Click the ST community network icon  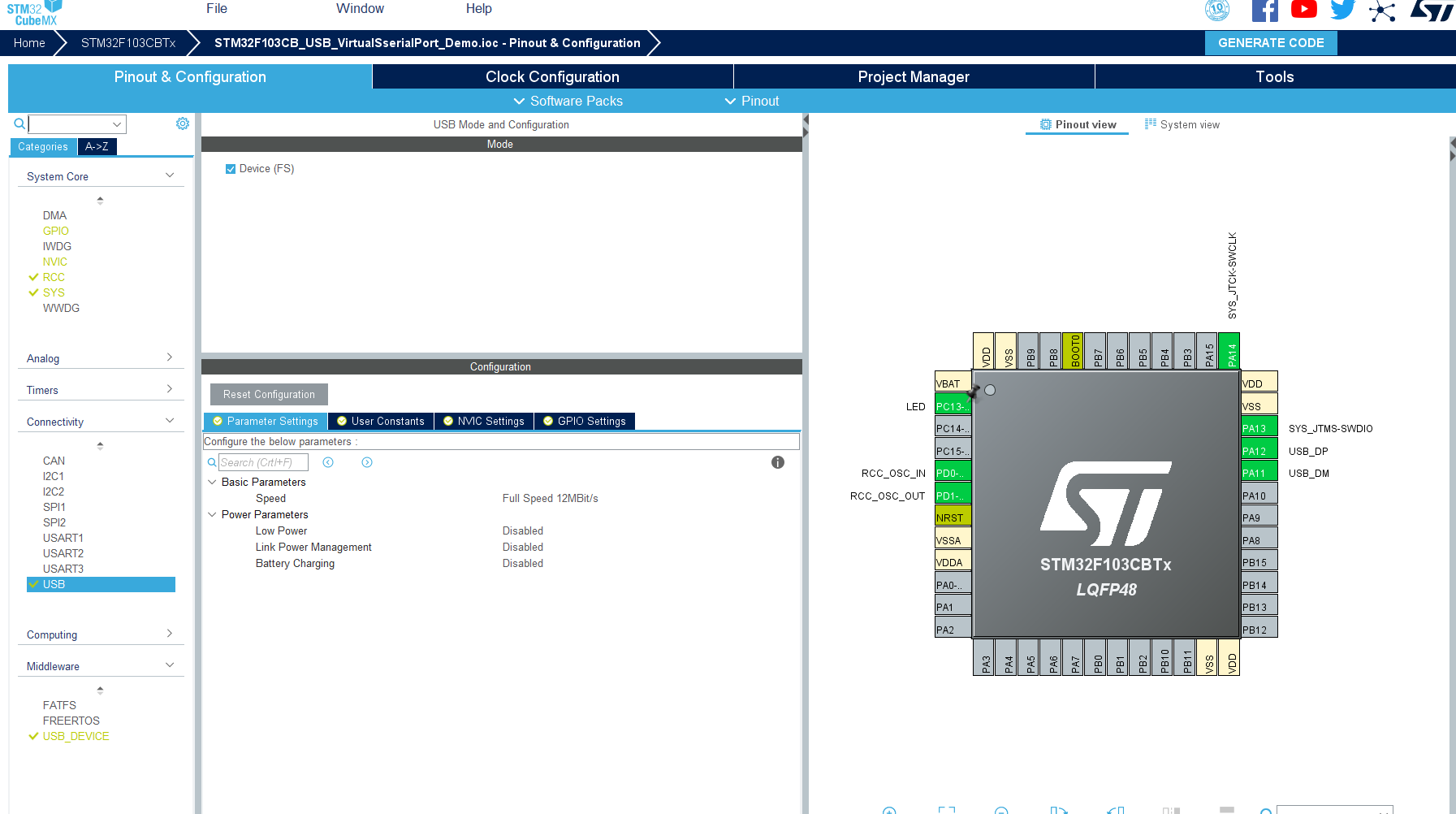1381,11
